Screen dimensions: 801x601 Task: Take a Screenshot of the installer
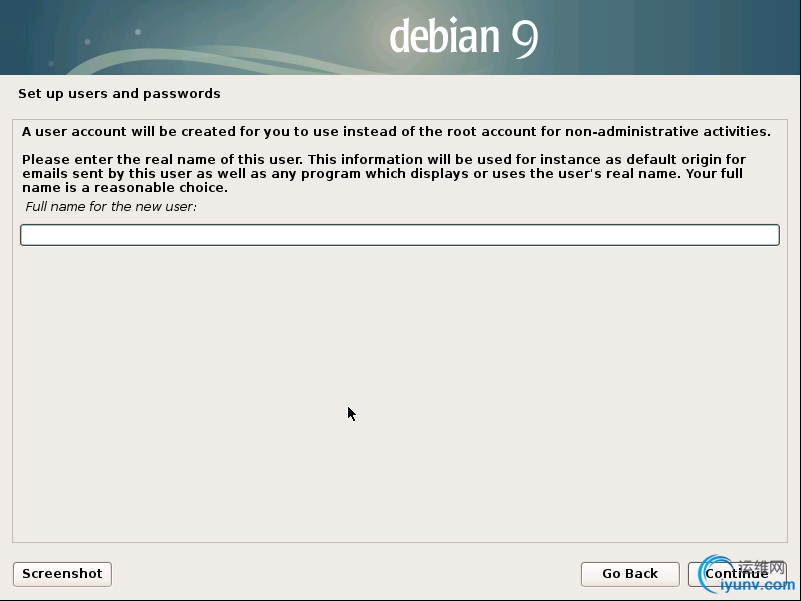62,574
